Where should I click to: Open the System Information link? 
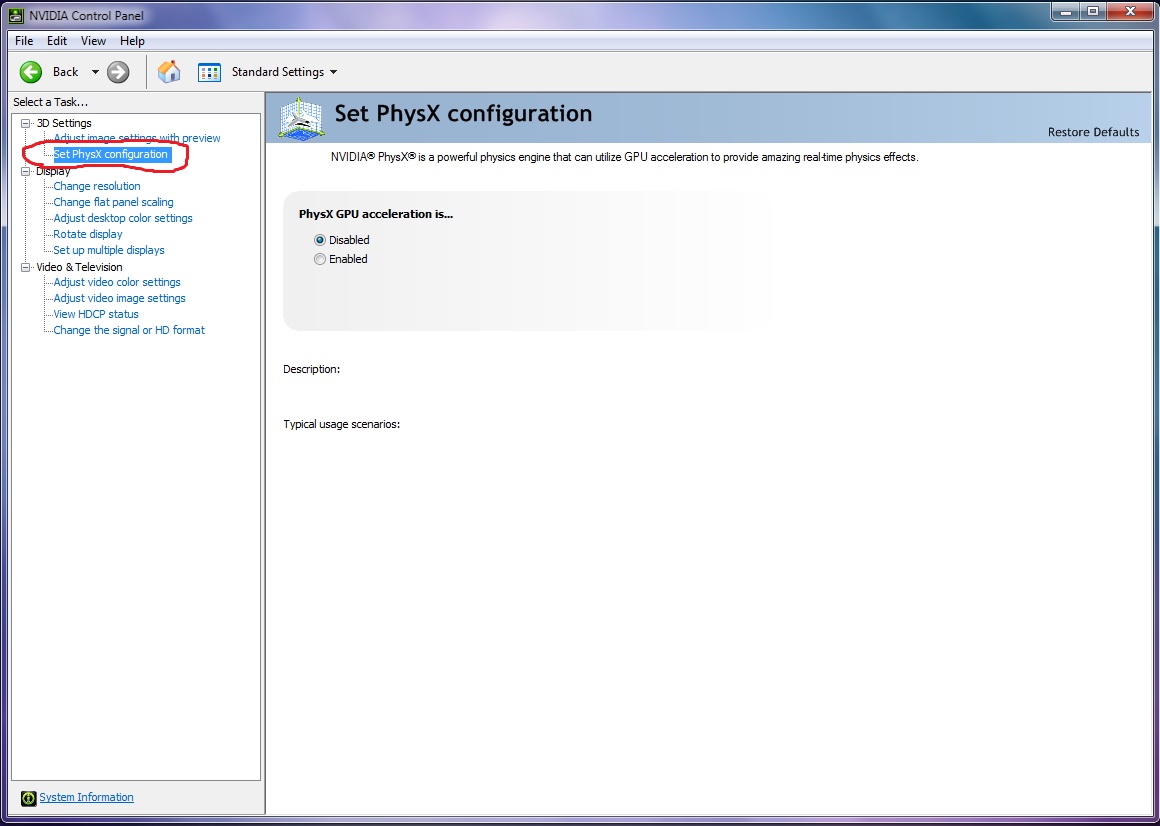(x=87, y=797)
